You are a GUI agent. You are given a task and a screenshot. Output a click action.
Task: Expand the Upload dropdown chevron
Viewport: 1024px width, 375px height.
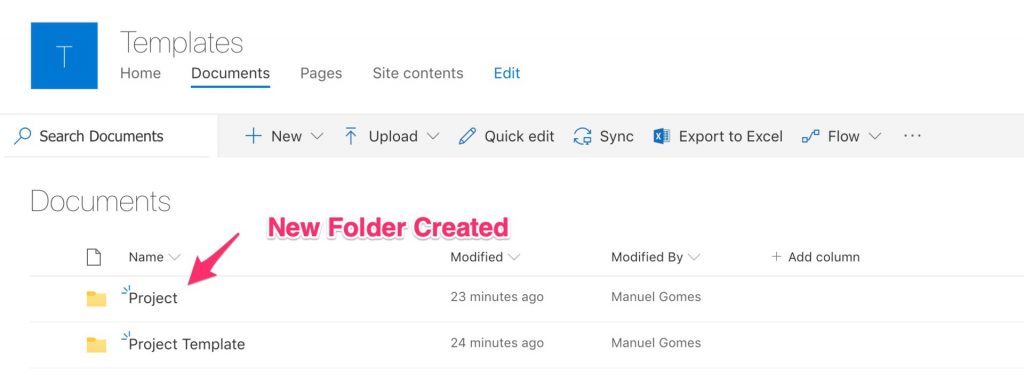pos(432,136)
